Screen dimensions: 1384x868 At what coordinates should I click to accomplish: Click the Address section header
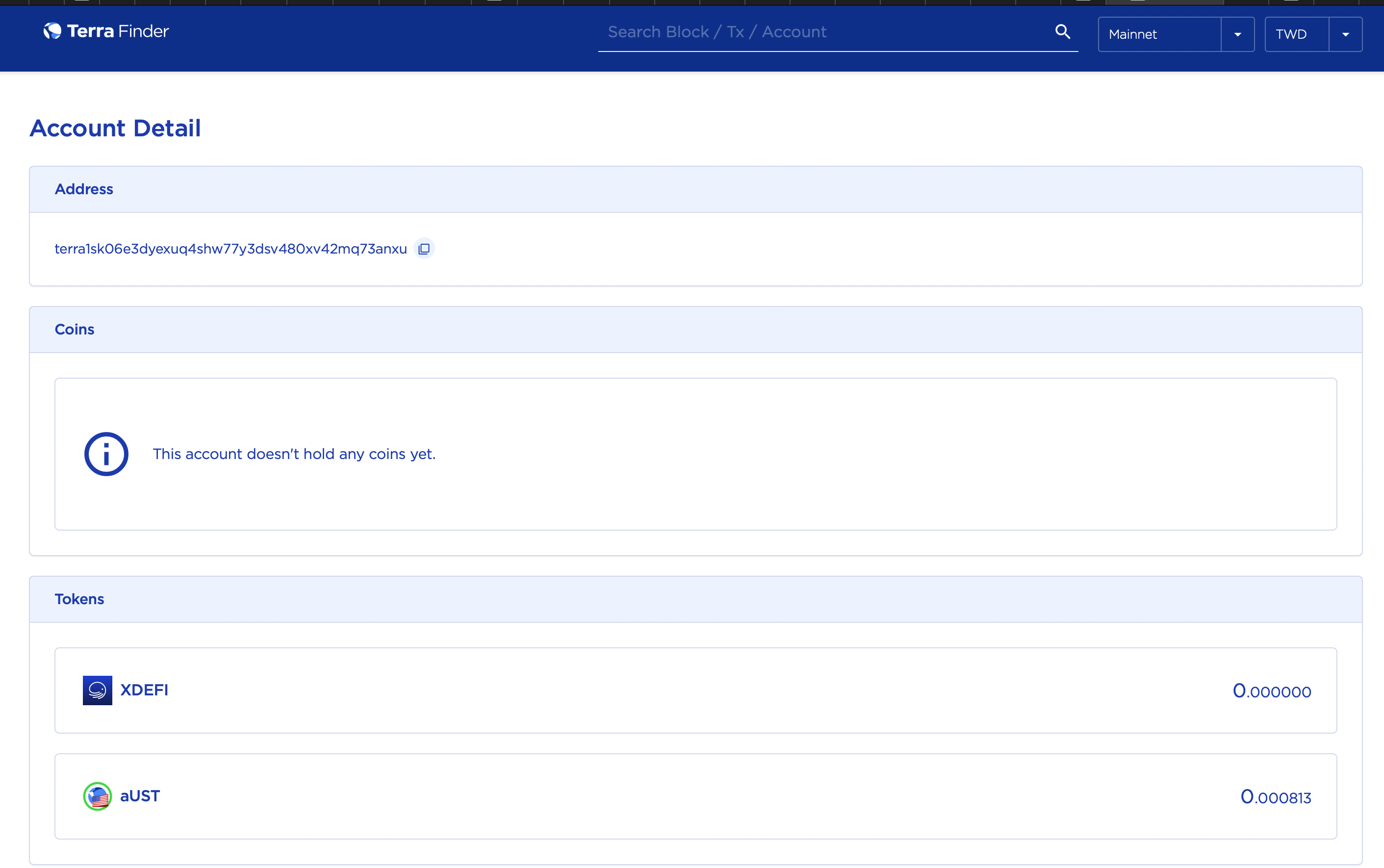(x=696, y=189)
